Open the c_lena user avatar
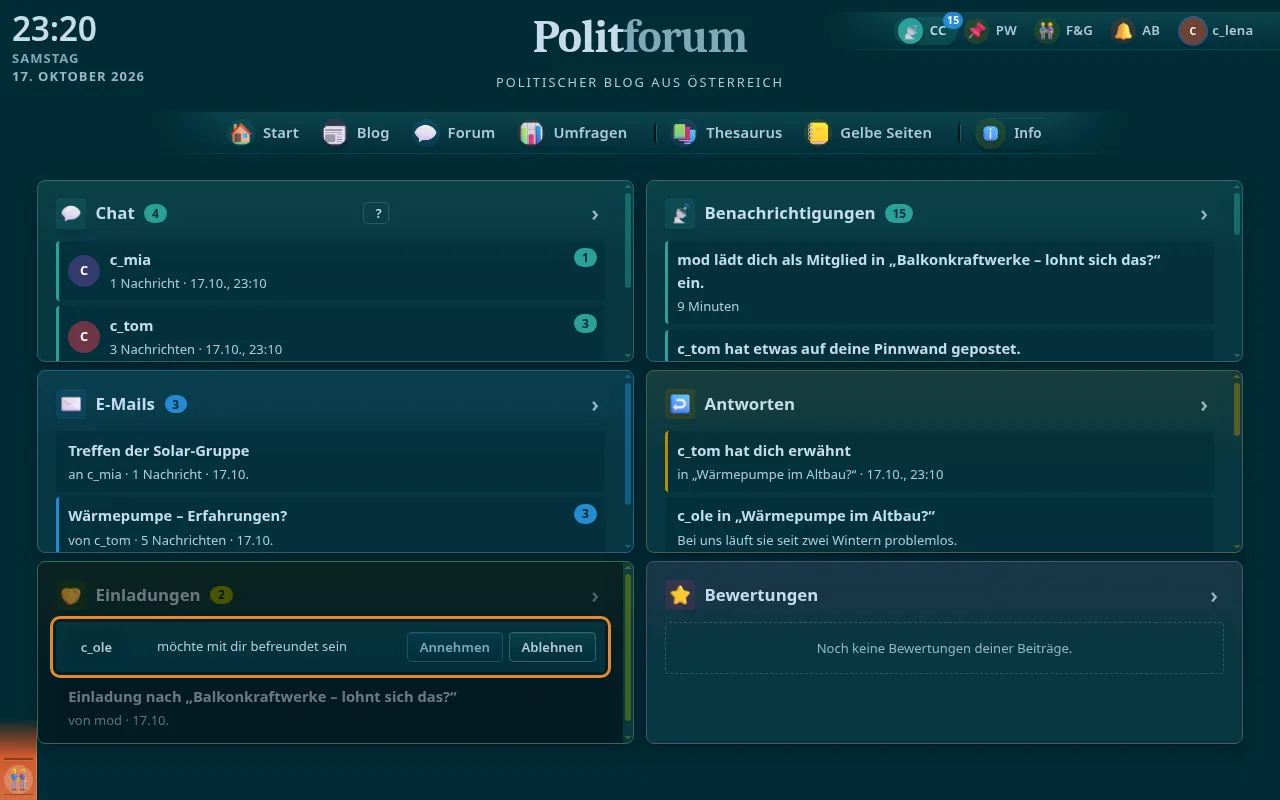 pyautogui.click(x=1193, y=31)
